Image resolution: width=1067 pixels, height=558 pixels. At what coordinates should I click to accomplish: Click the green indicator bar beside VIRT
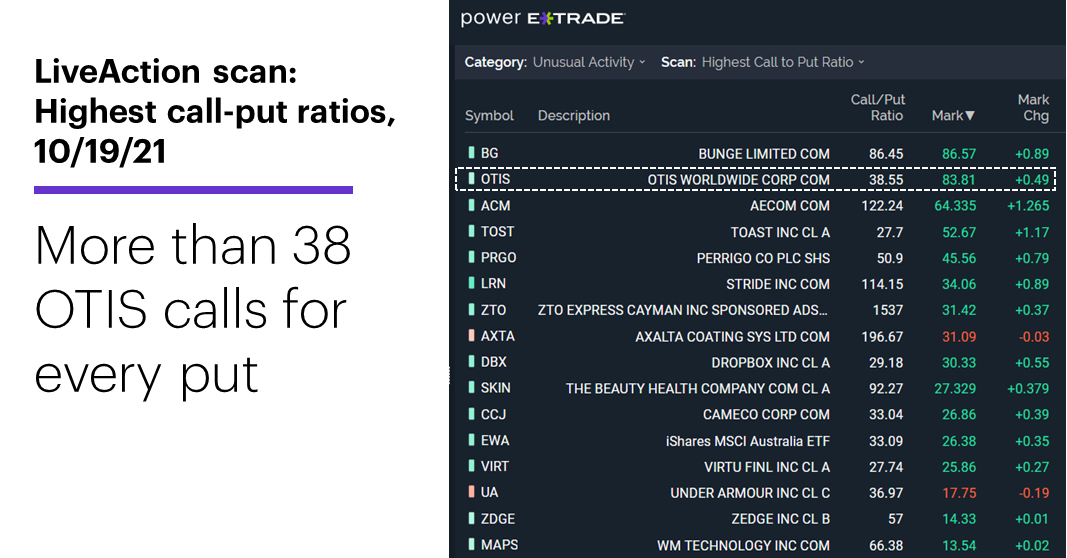click(x=471, y=465)
